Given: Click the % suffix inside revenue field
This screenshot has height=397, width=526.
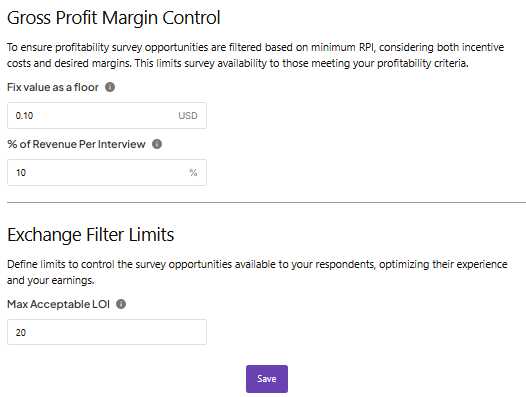Looking at the screenshot, I should point(193,173).
